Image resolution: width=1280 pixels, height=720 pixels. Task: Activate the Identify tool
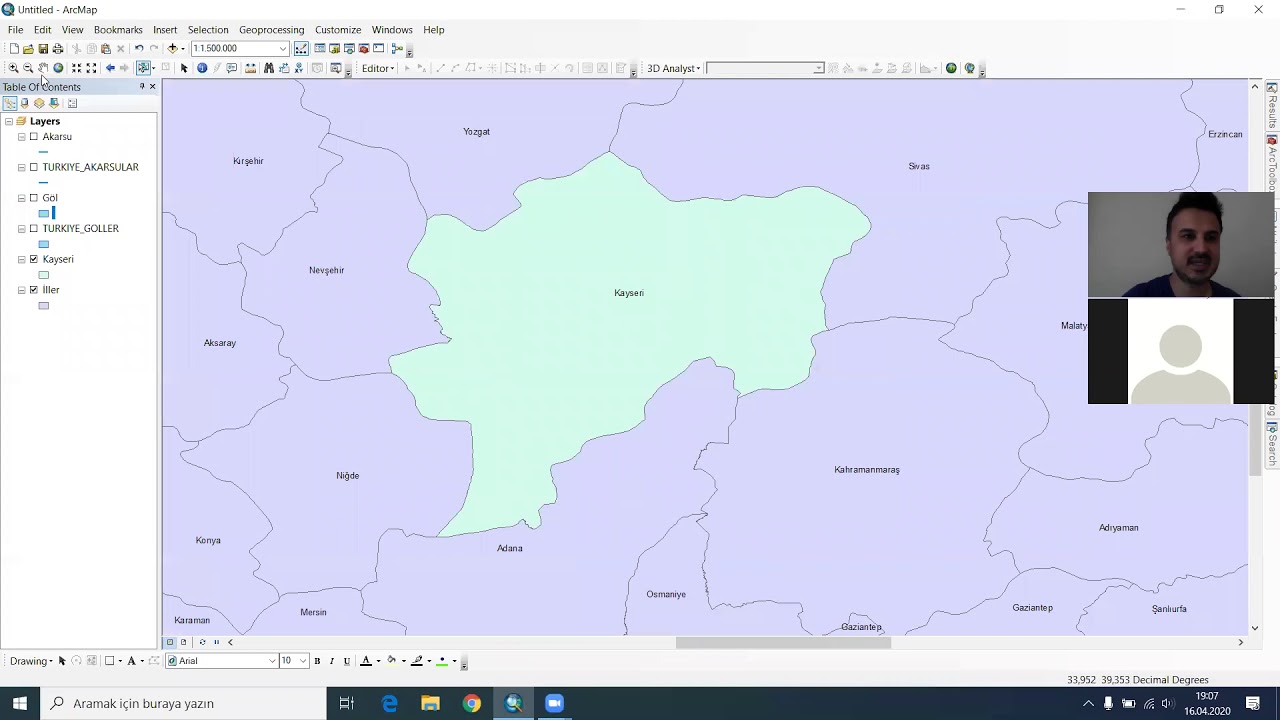[x=202, y=68]
